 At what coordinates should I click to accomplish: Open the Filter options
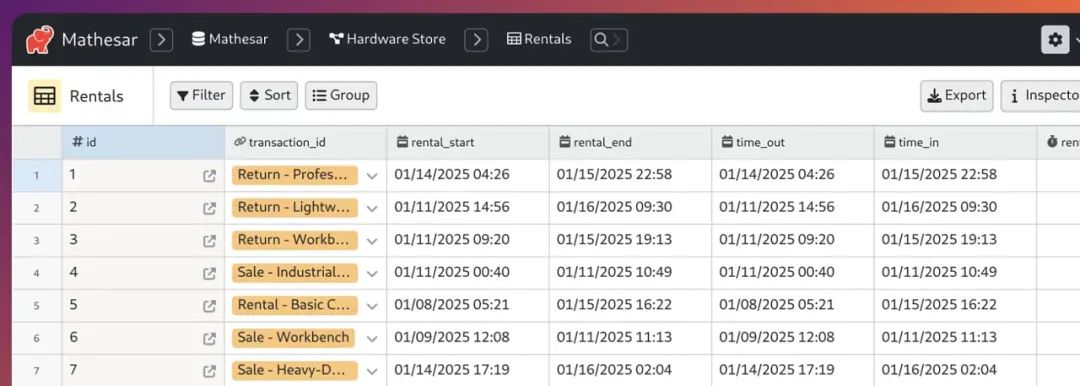(x=201, y=96)
